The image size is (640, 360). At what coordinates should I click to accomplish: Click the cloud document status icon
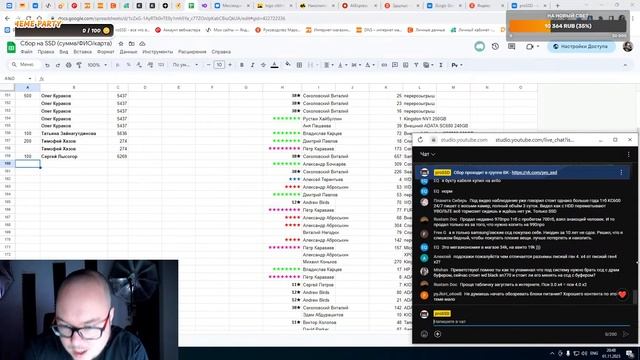[x=142, y=44]
